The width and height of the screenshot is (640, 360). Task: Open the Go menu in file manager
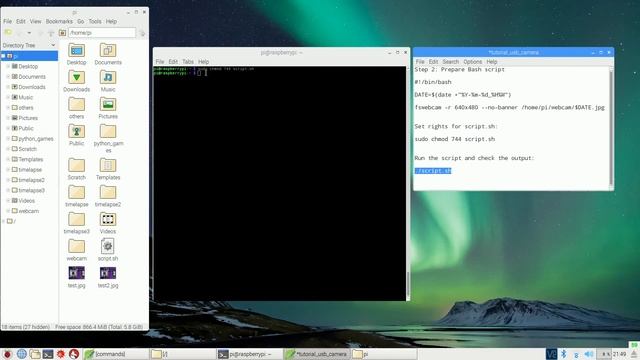[80, 21]
